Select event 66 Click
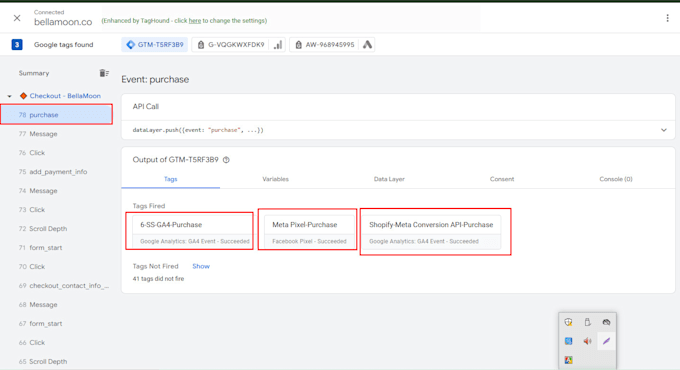 57,342
